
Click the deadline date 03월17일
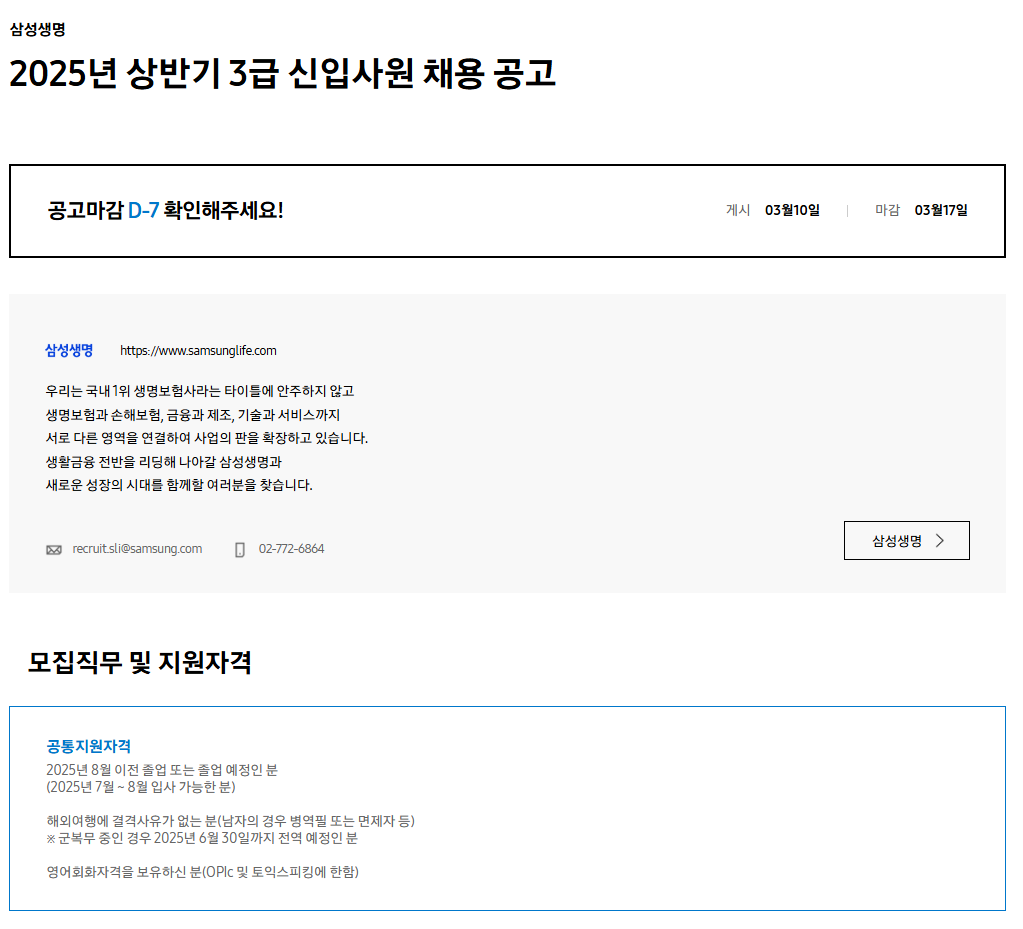[941, 210]
